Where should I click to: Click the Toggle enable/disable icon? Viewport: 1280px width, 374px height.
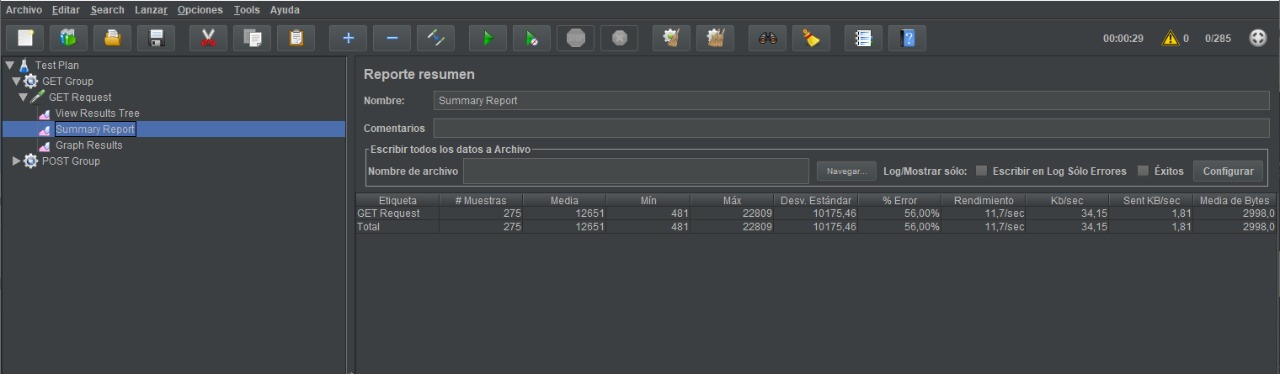pyautogui.click(x=436, y=38)
